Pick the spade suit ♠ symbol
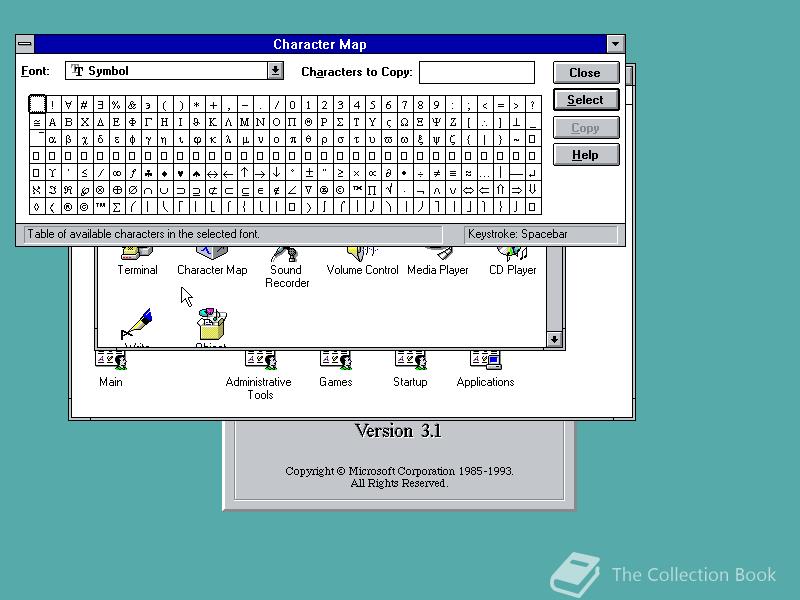The image size is (800, 600). coord(196,172)
